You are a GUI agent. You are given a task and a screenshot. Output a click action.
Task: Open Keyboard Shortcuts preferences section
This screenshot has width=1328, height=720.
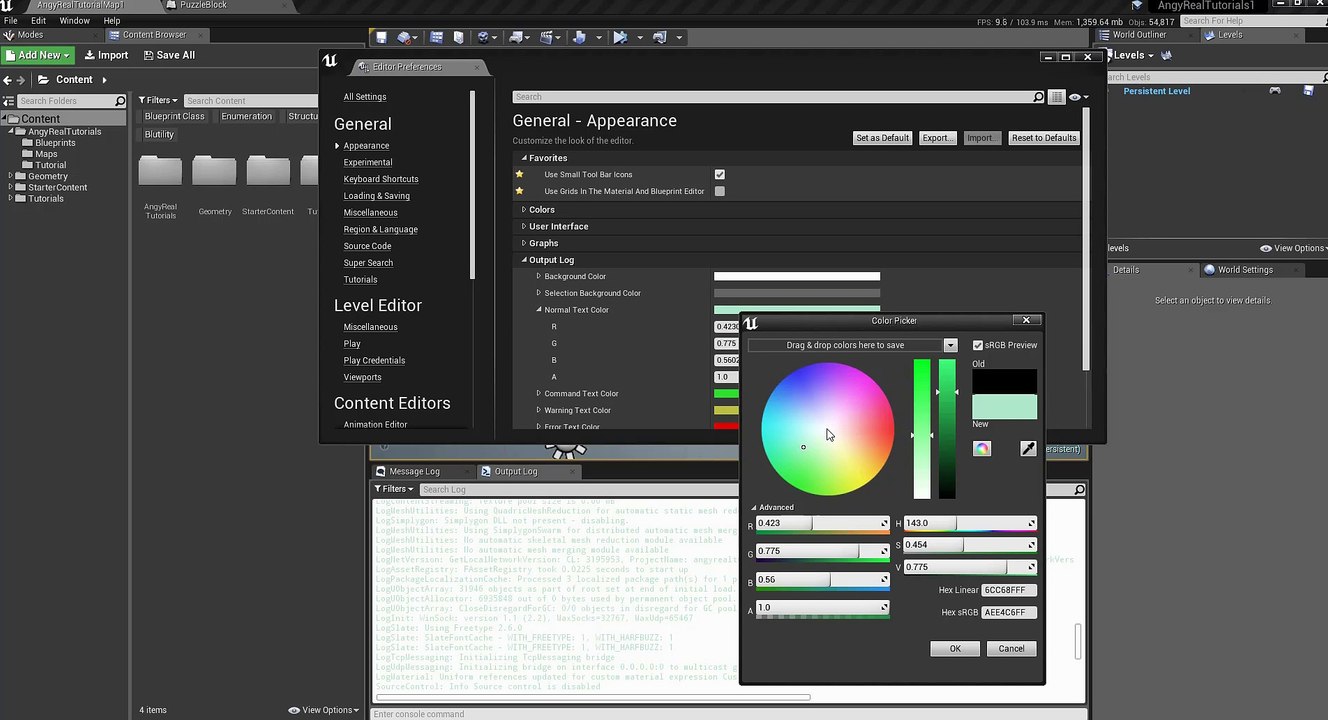[x=381, y=179]
